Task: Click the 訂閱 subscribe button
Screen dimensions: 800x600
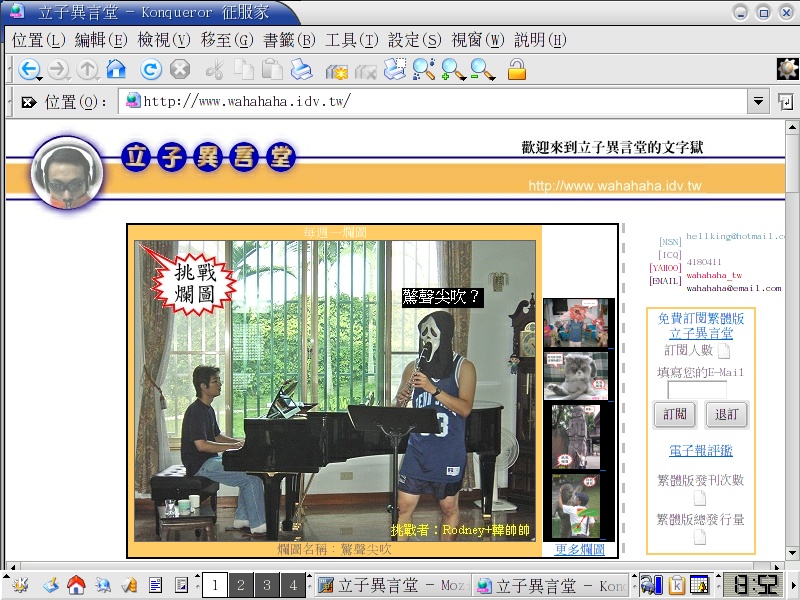Action: point(675,414)
